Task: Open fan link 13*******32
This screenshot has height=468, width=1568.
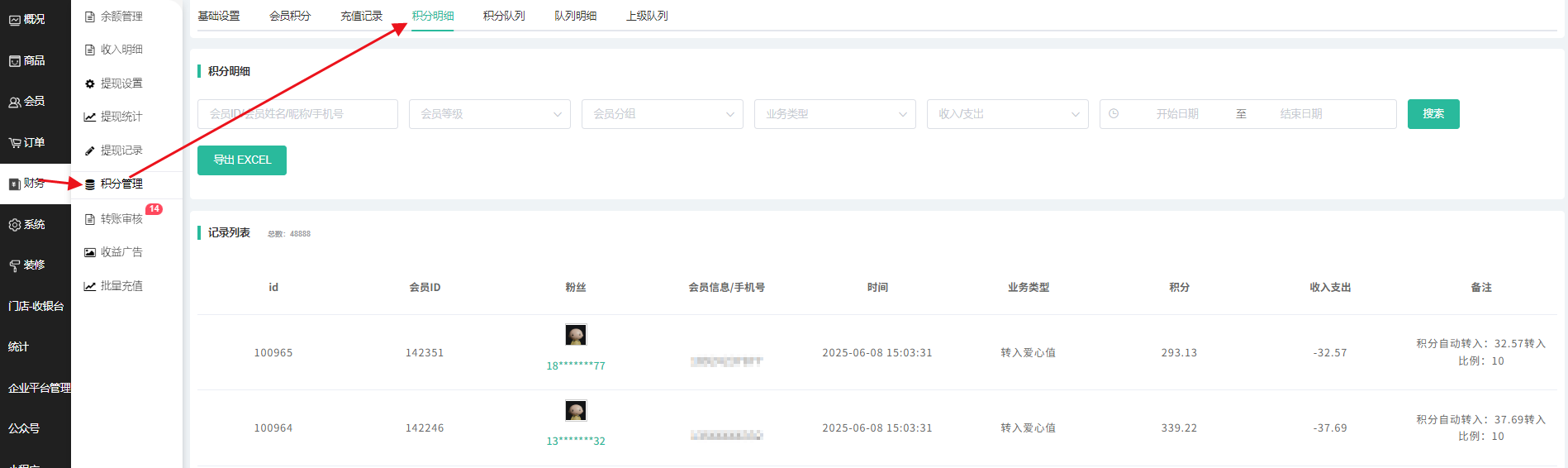Action: pyautogui.click(x=576, y=441)
